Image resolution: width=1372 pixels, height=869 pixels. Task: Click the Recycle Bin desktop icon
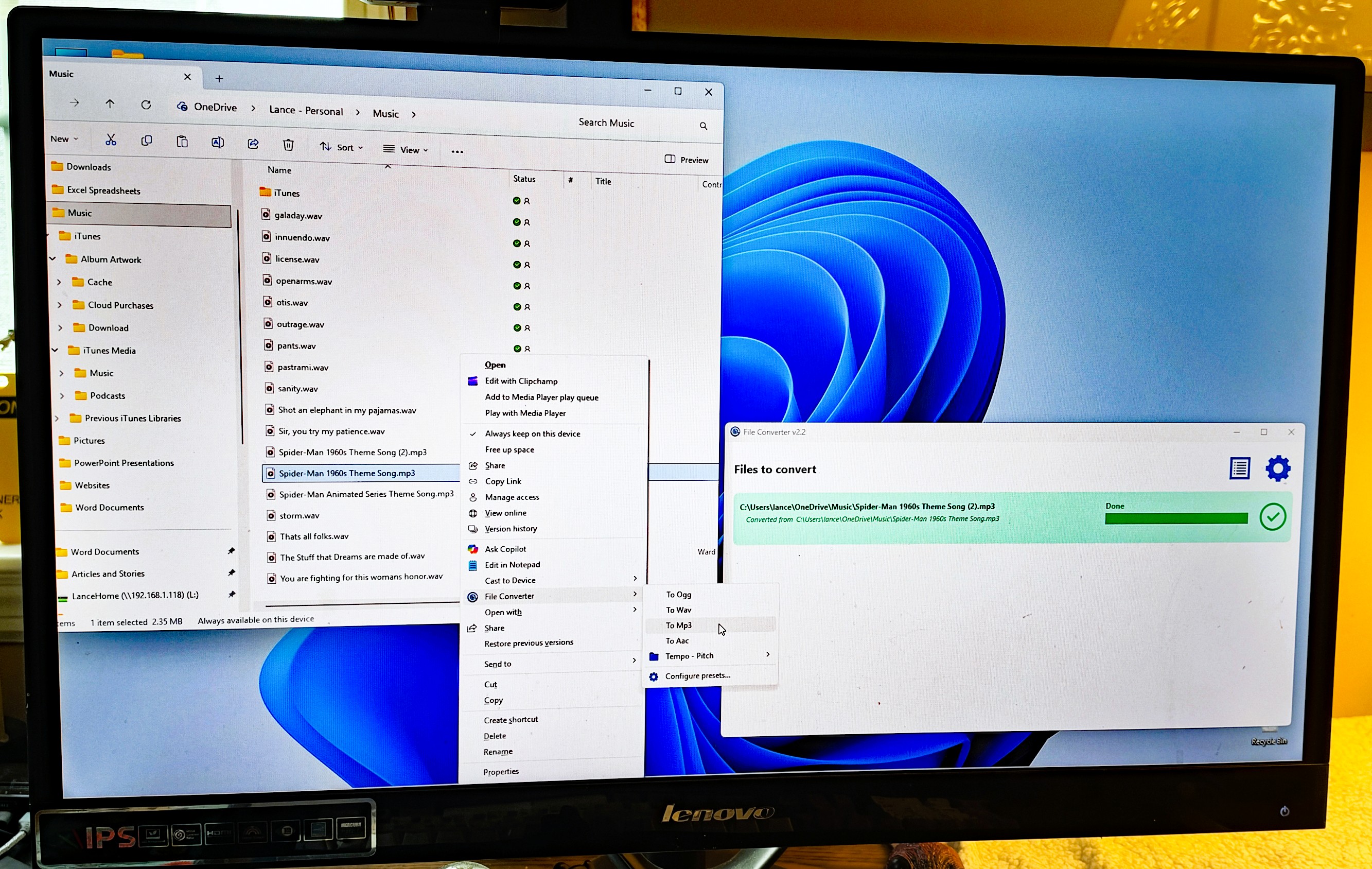(1270, 736)
